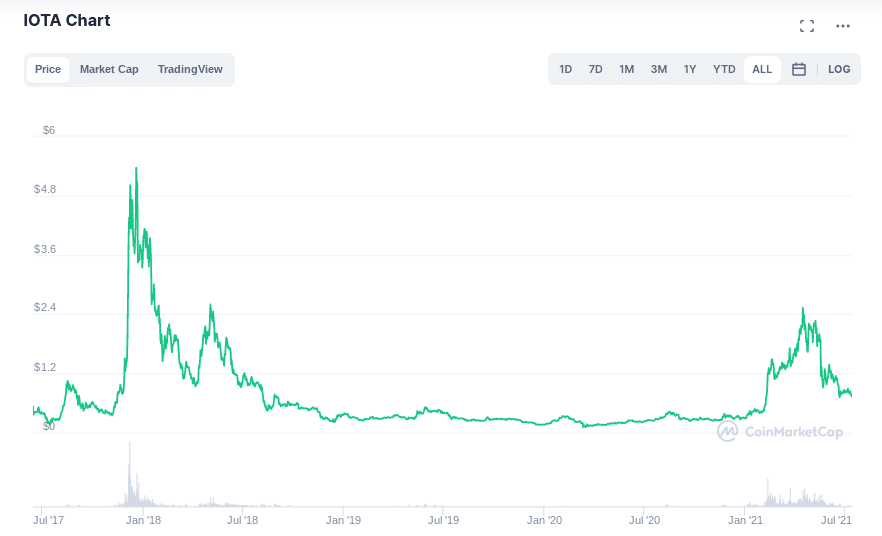This screenshot has height=536, width=882.
Task: Click the price peak near Jan '18
Action: coord(136,168)
